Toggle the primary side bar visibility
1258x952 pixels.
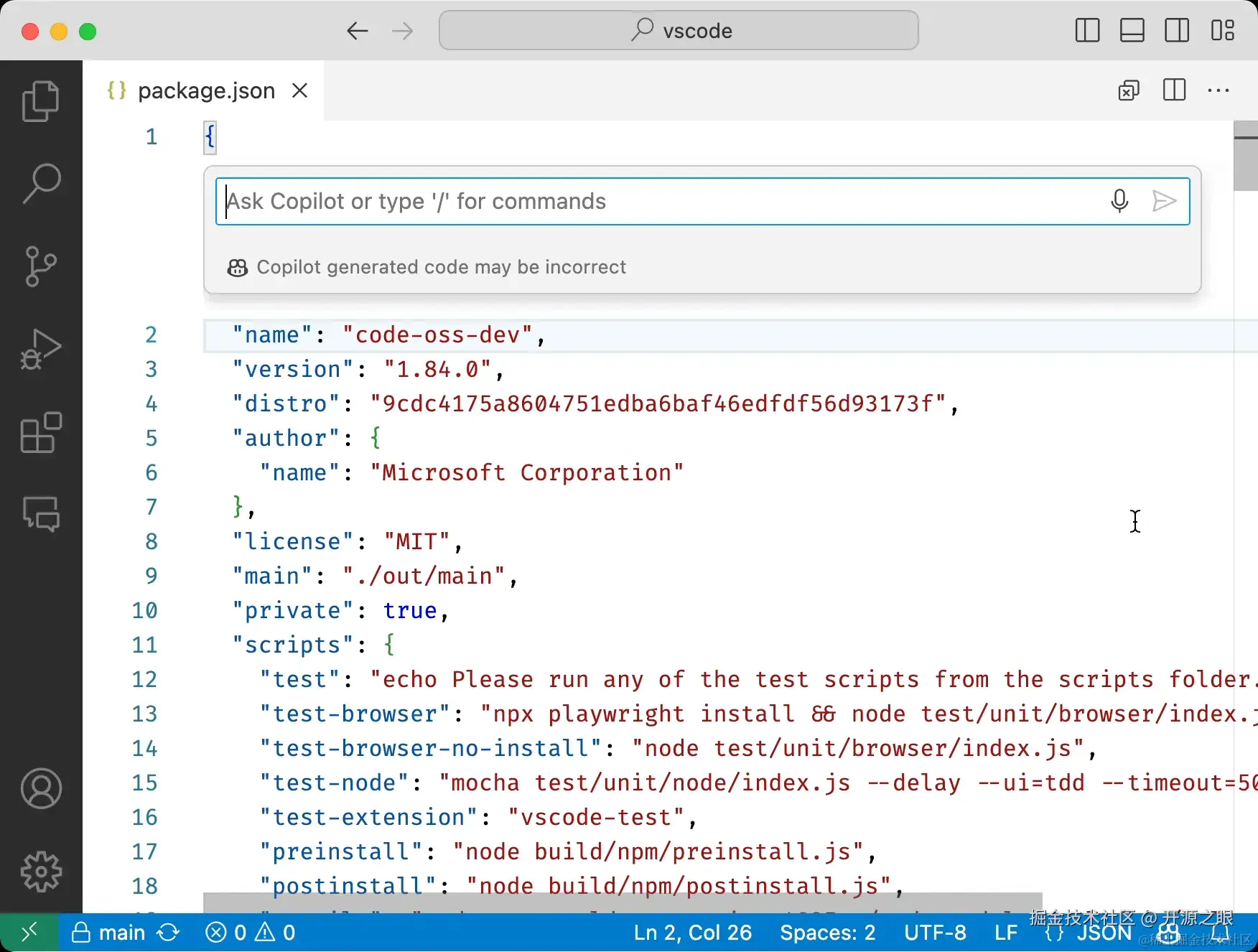(x=1086, y=30)
